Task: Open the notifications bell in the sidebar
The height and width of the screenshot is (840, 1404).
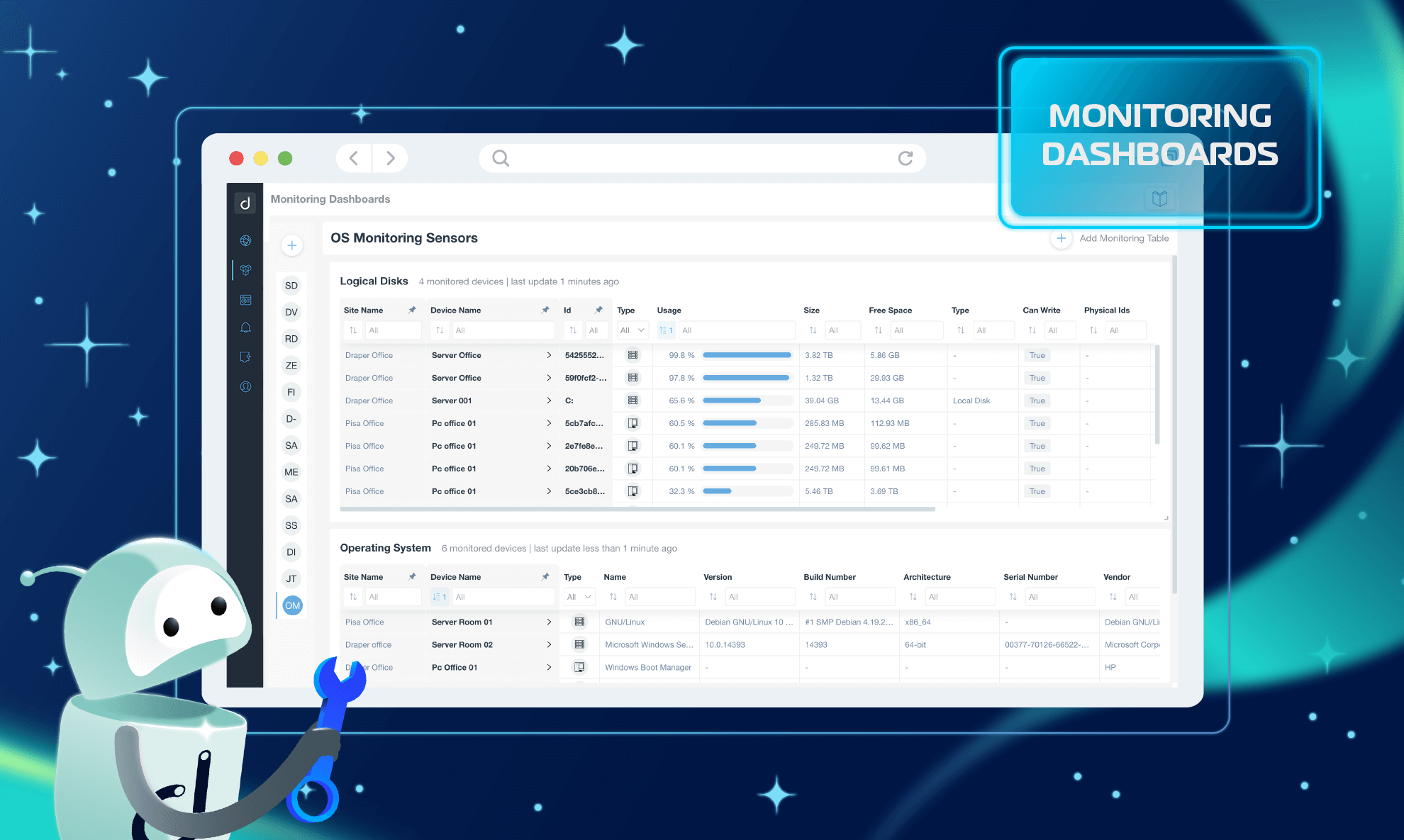Action: point(245,327)
